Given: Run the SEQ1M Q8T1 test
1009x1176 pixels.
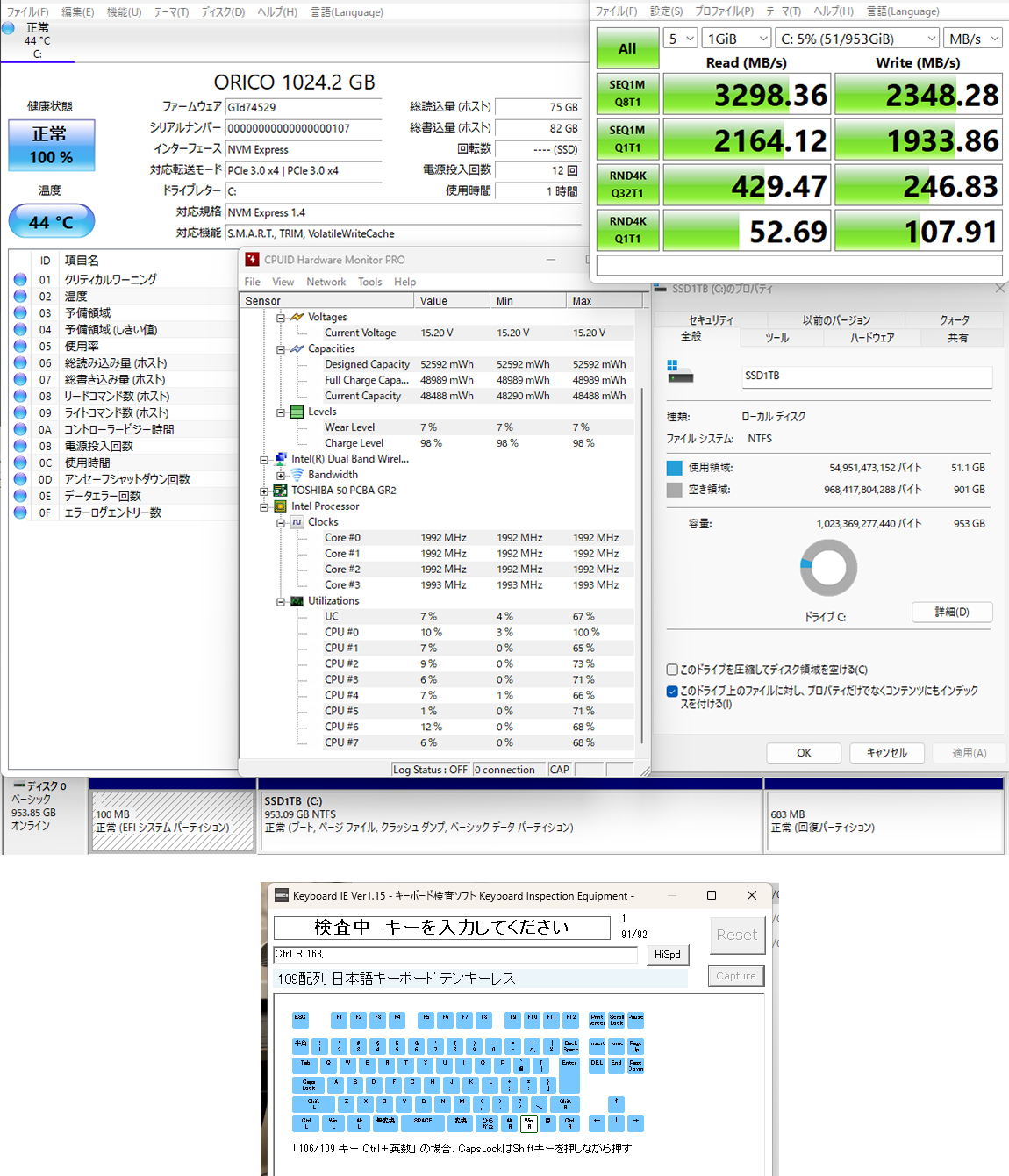Looking at the screenshot, I should (x=627, y=94).
